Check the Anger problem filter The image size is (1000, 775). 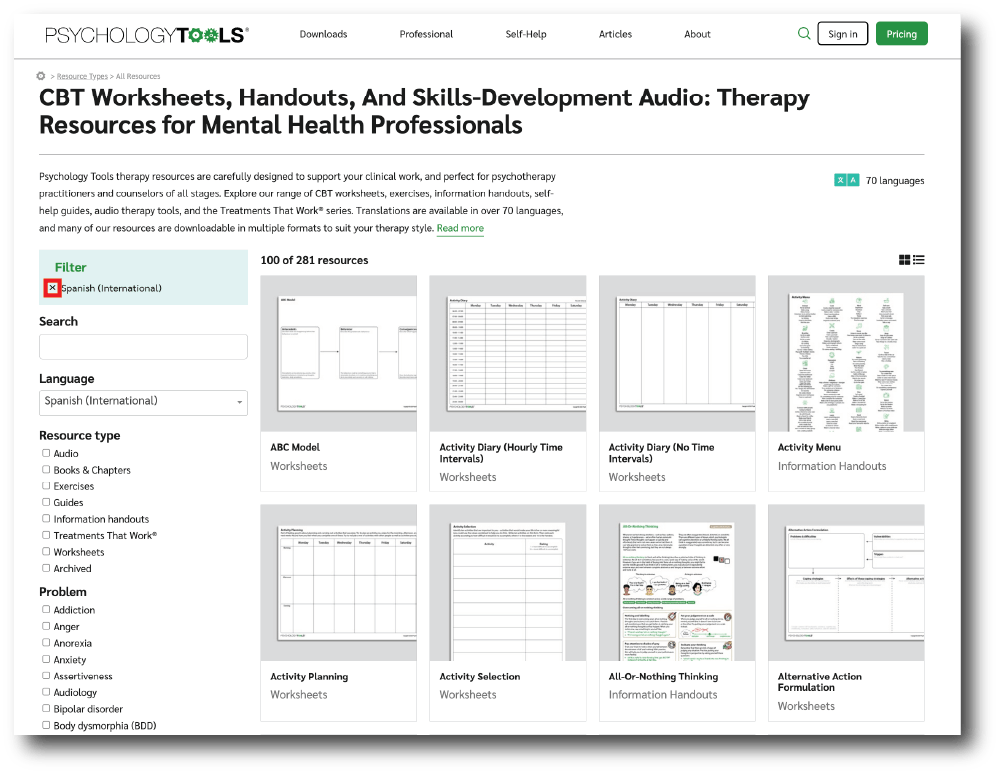click(x=46, y=626)
